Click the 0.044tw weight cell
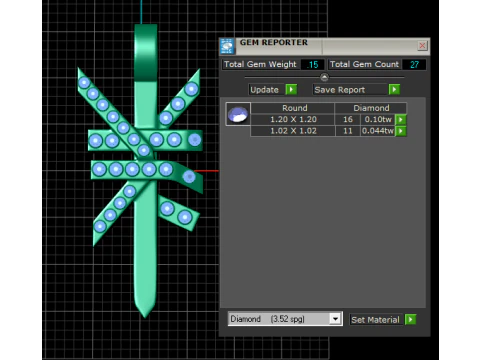 pyautogui.click(x=378, y=131)
